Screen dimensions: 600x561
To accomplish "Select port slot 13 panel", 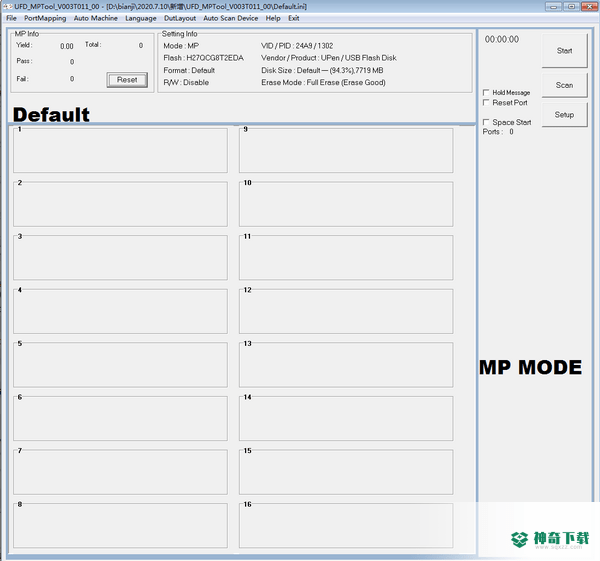I will [x=346, y=365].
